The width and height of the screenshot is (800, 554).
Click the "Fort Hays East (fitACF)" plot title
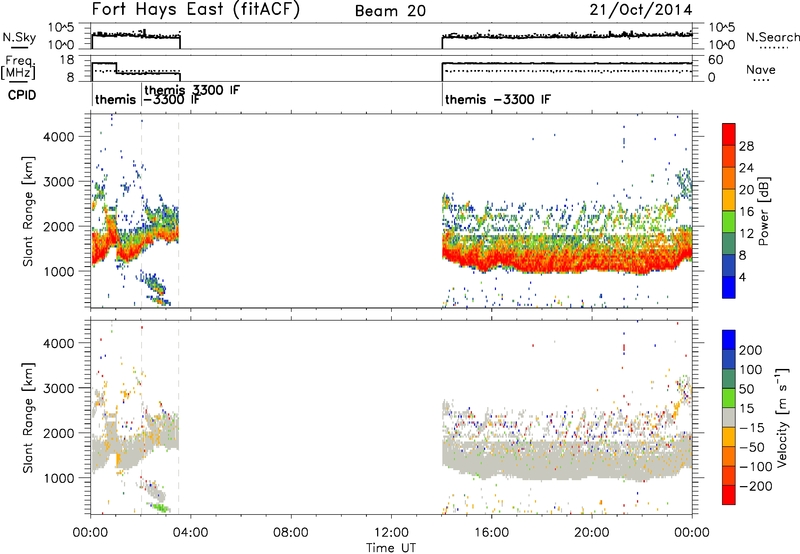pyautogui.click(x=196, y=10)
